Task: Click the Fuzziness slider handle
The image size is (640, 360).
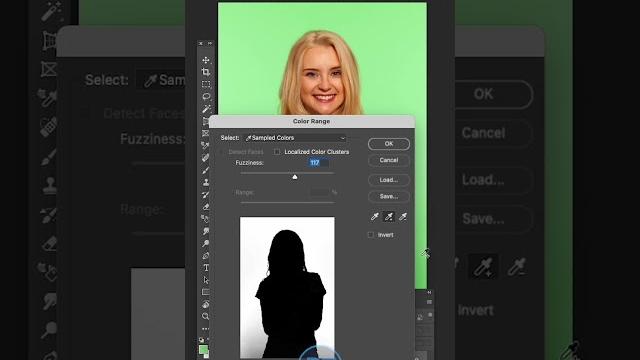Action: click(x=295, y=177)
